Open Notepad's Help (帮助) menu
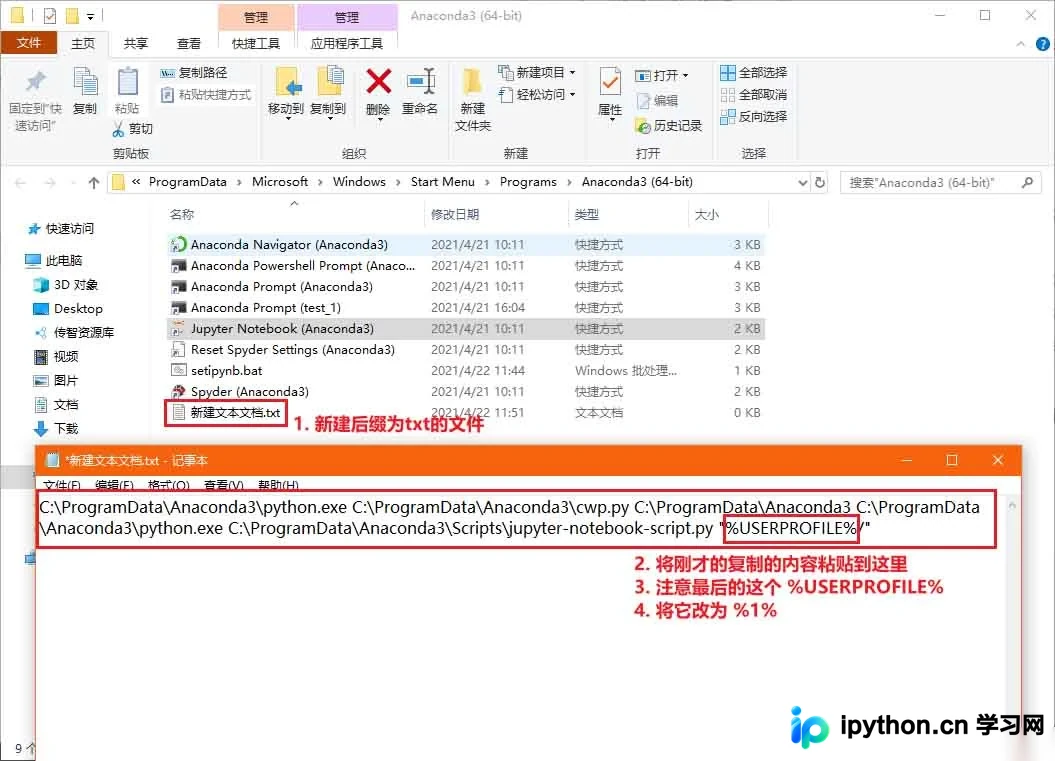 [x=278, y=485]
